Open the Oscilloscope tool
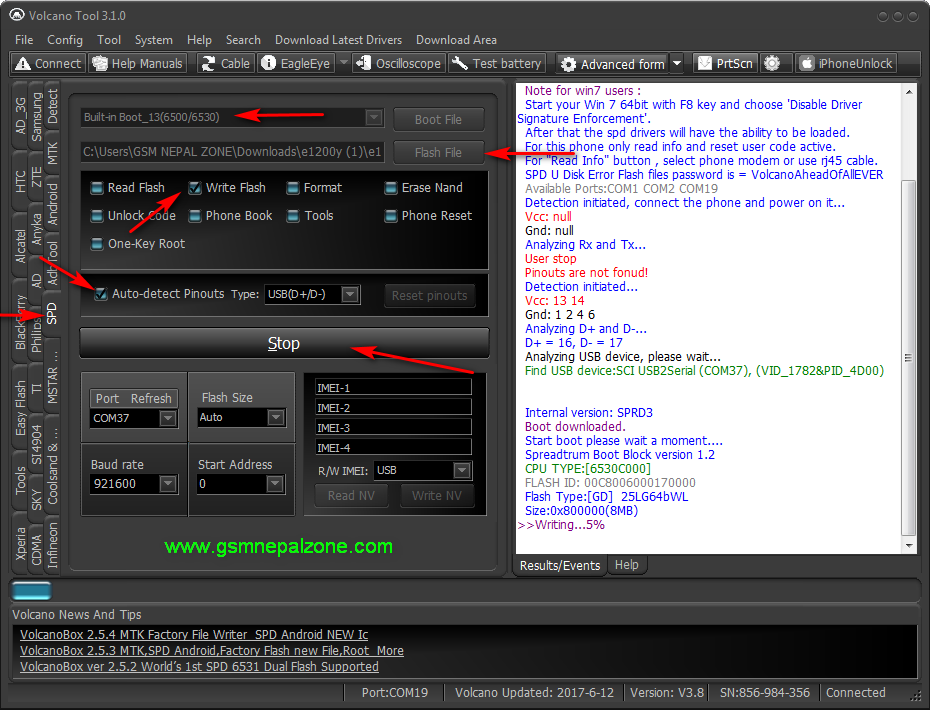Screen dimensions: 930x710 tap(399, 63)
